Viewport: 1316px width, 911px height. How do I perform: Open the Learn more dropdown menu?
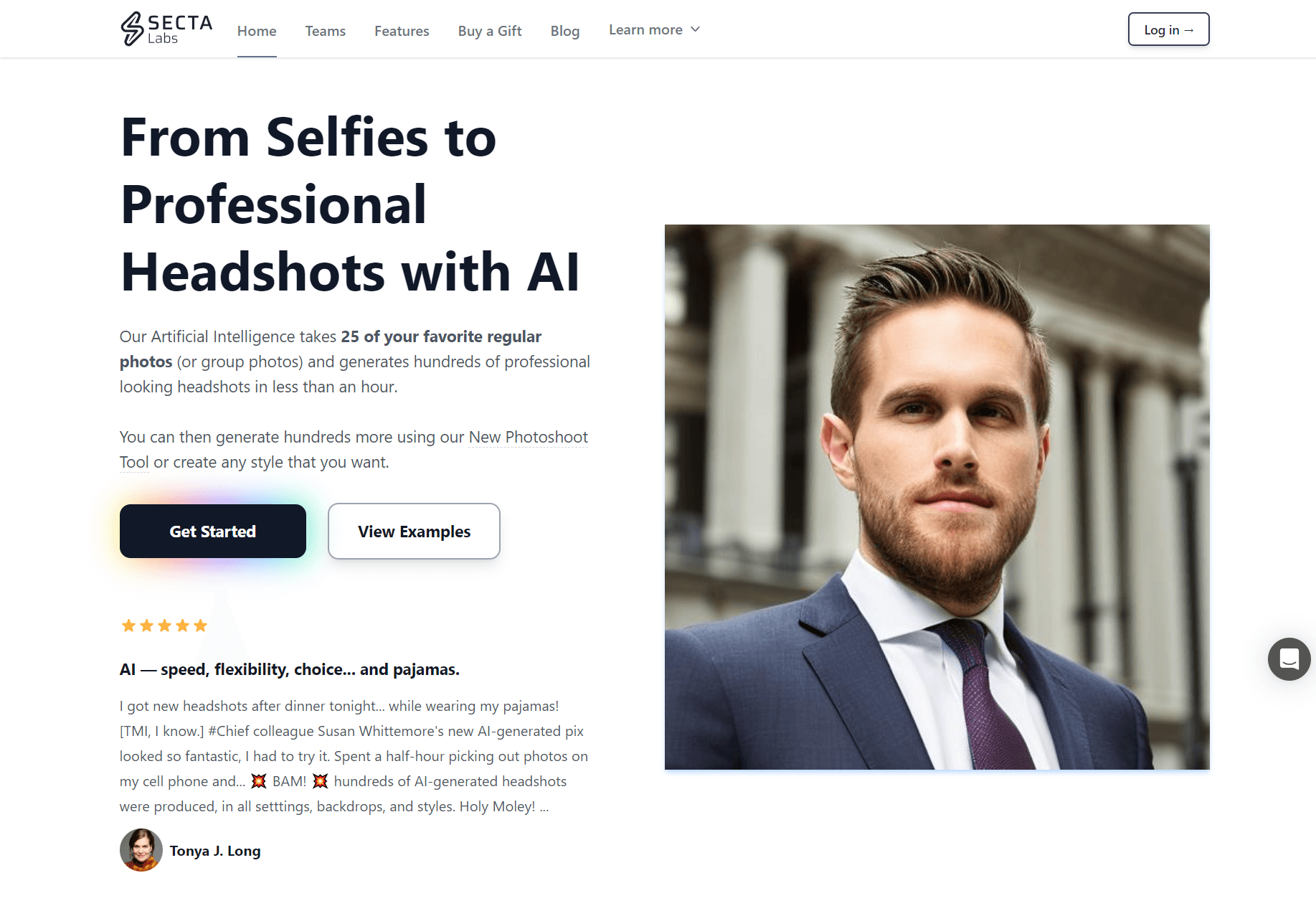(654, 29)
